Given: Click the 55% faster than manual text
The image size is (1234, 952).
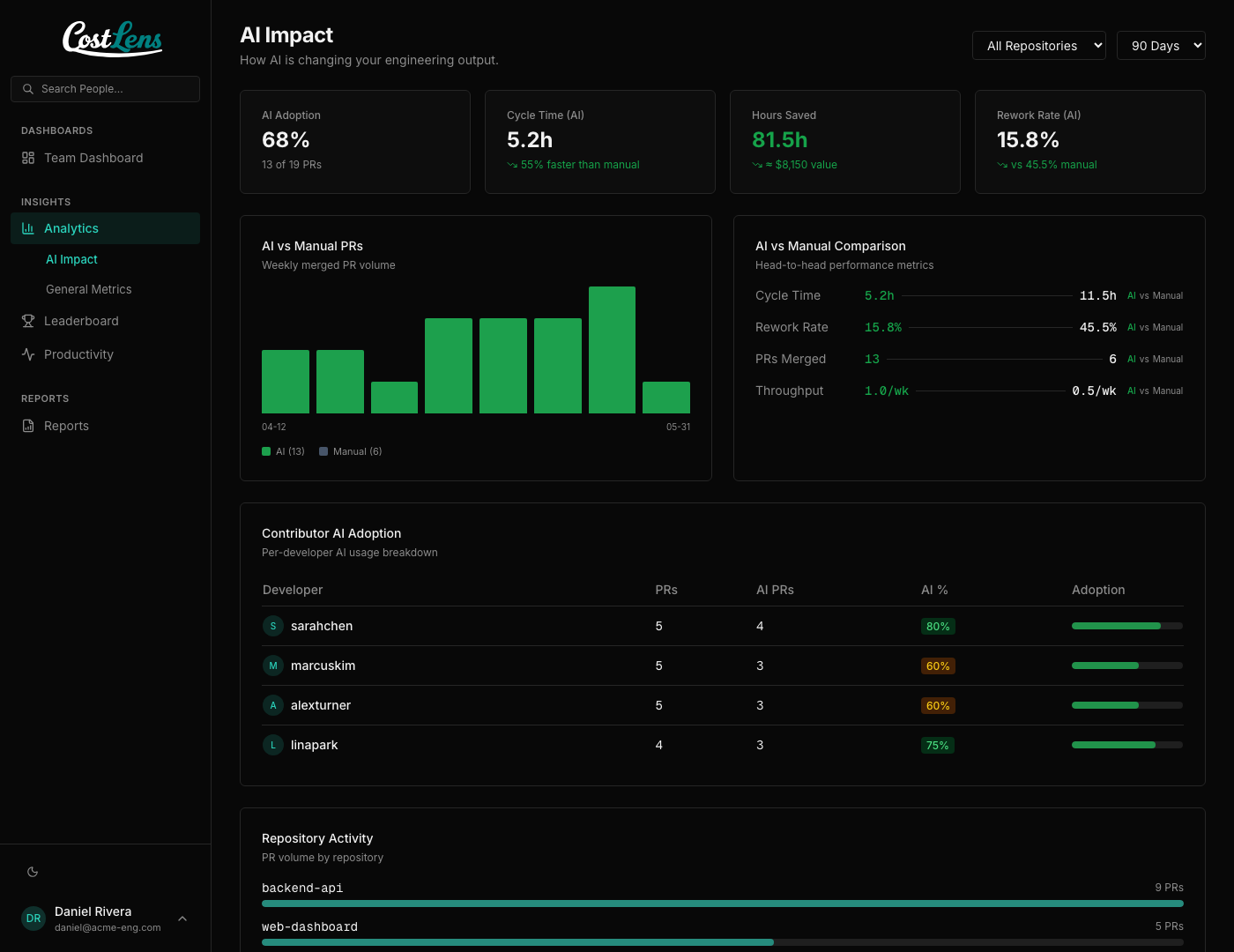Looking at the screenshot, I should click(x=580, y=165).
